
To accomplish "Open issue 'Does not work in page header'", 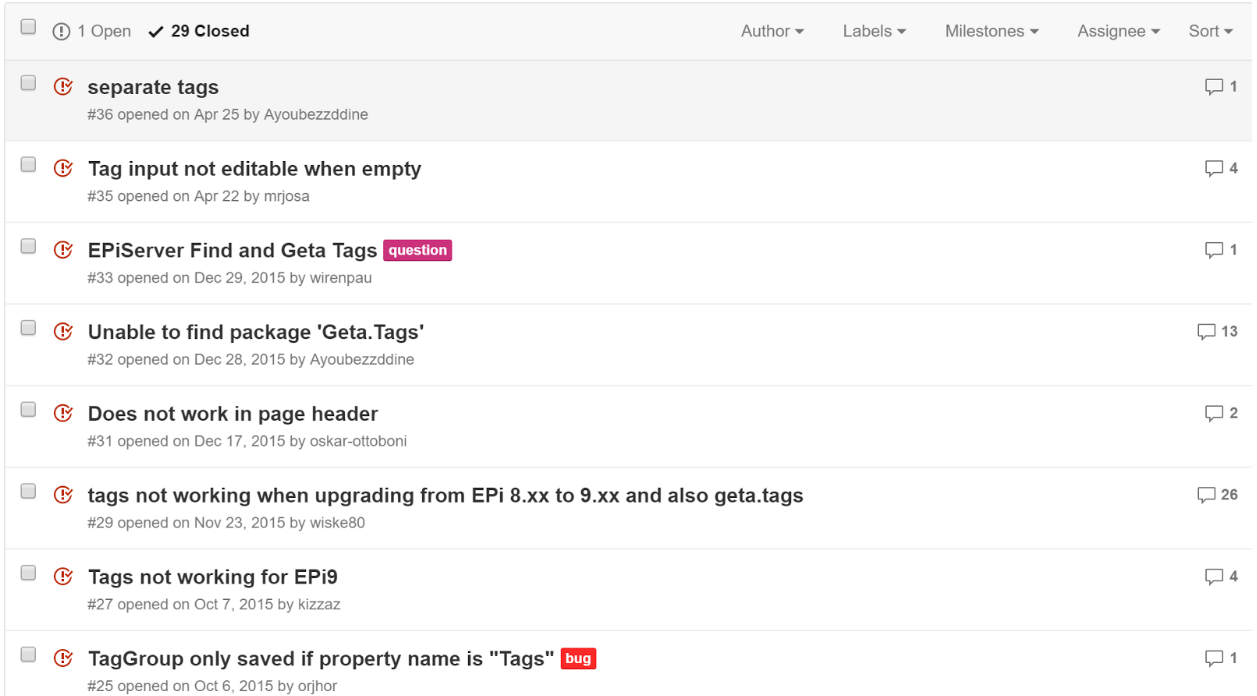I will pos(233,414).
